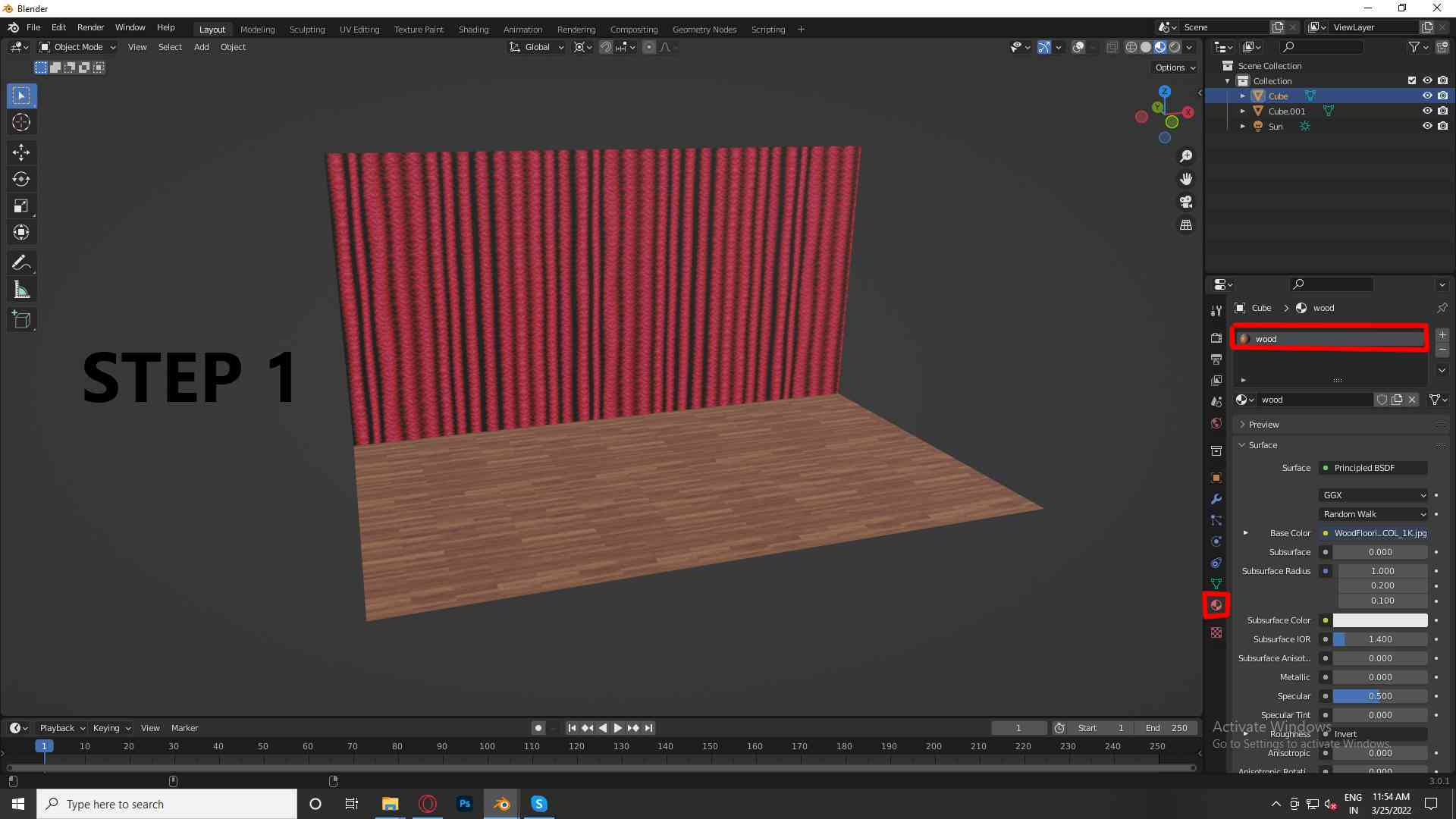Screen dimensions: 1456x819
Task: Activate the Scale tool
Action: tap(21, 206)
